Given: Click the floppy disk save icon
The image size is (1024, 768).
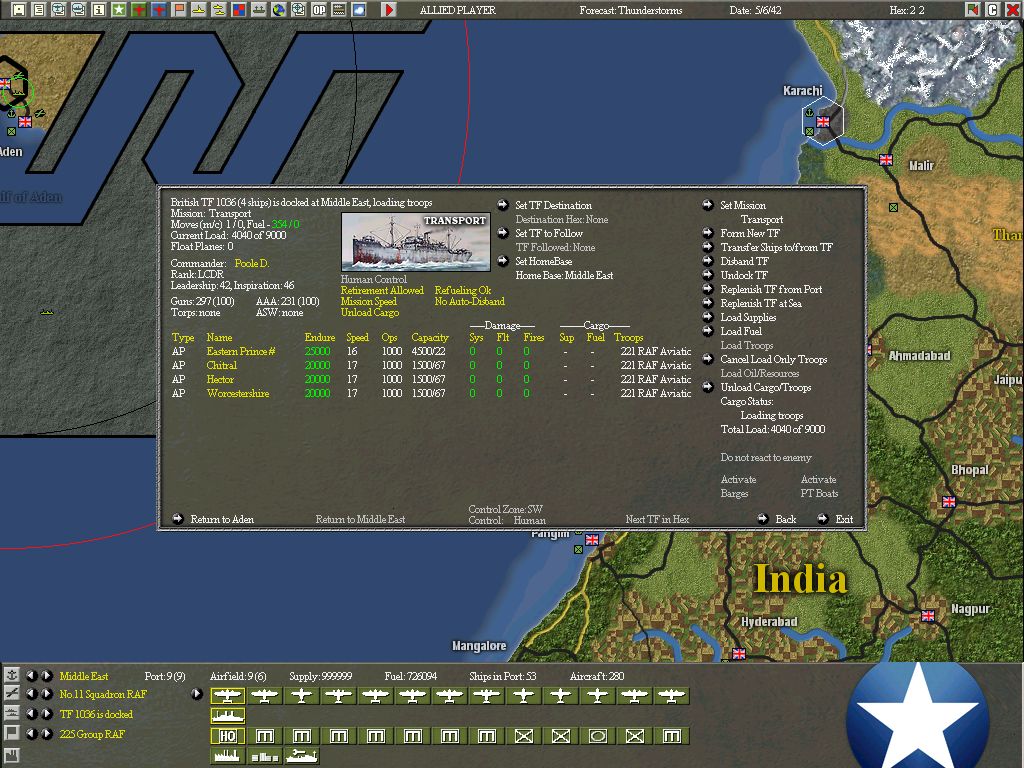Looking at the screenshot, I should 19,10.
